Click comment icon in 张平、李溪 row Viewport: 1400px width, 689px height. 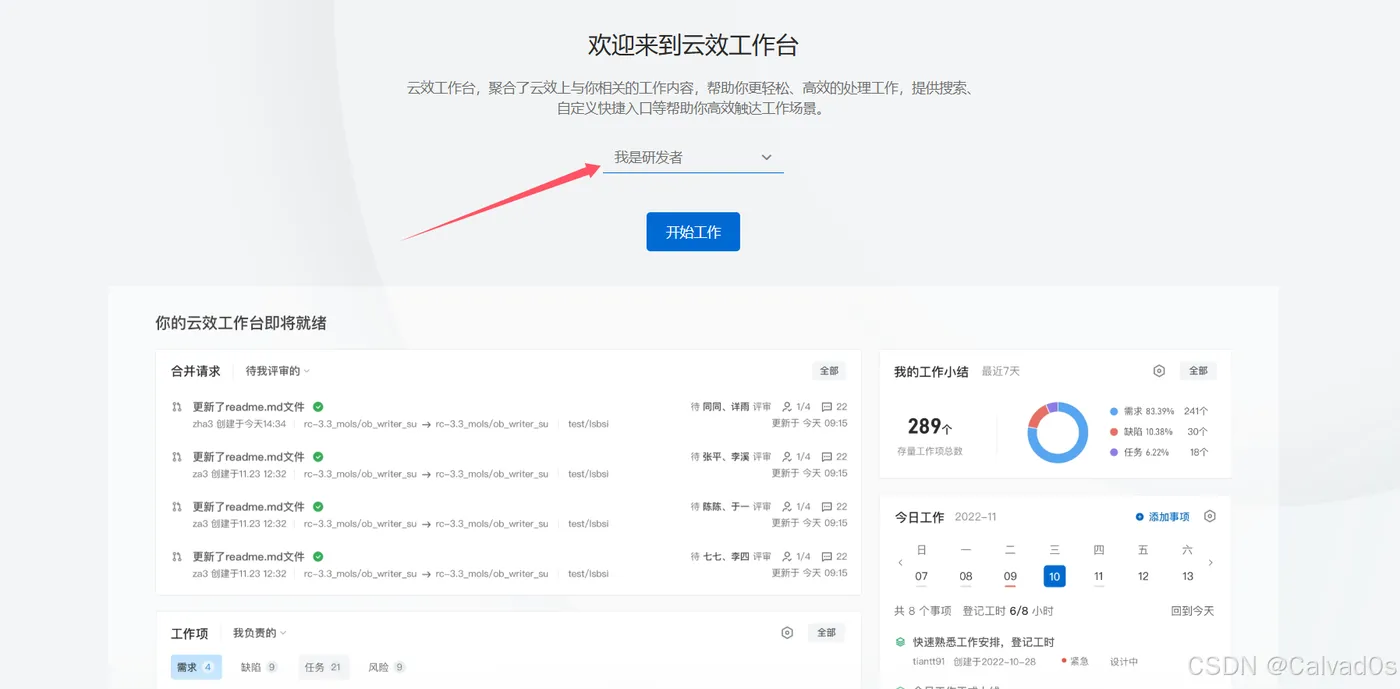click(x=827, y=457)
